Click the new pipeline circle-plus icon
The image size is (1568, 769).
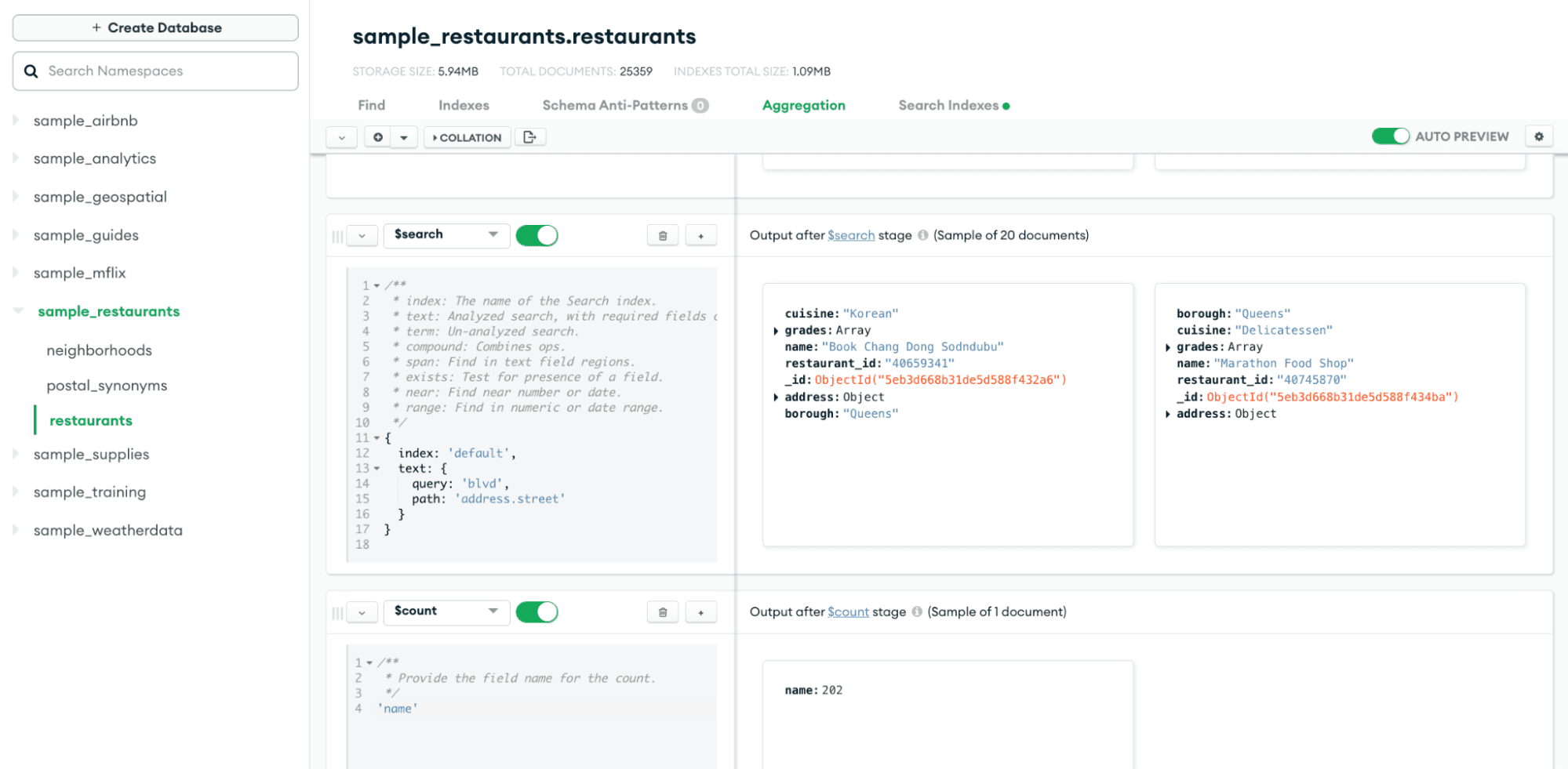[x=378, y=137]
